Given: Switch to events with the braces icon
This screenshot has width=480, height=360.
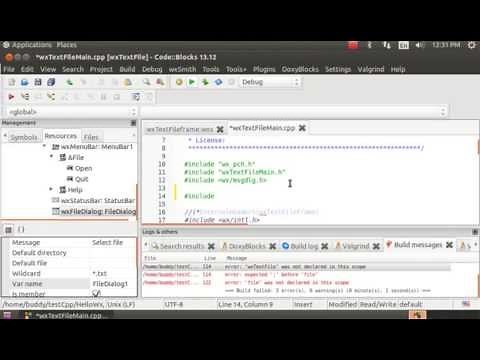Looking at the screenshot, I should tap(21, 229).
